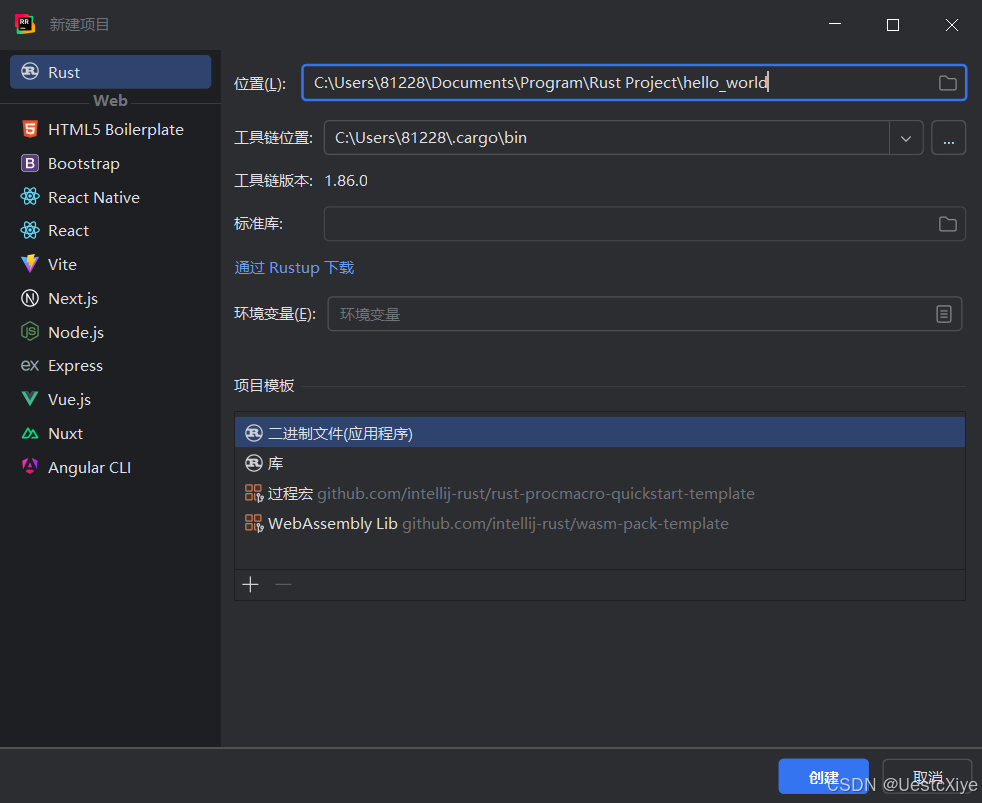Select the WebAssembly Lib template

point(599,523)
